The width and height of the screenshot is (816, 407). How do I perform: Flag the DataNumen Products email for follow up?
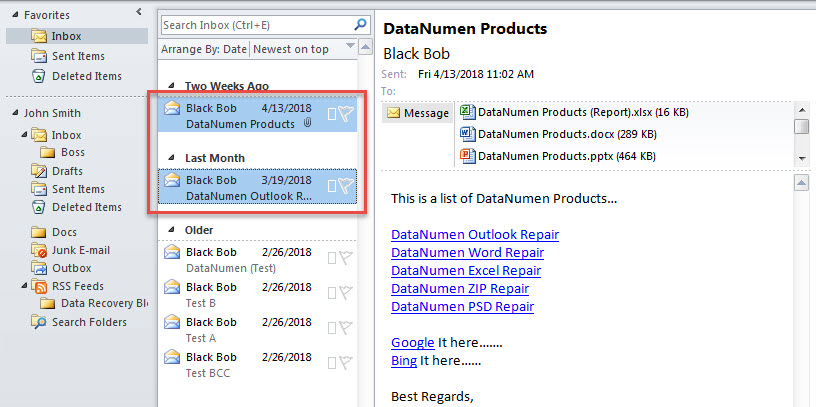[x=346, y=114]
